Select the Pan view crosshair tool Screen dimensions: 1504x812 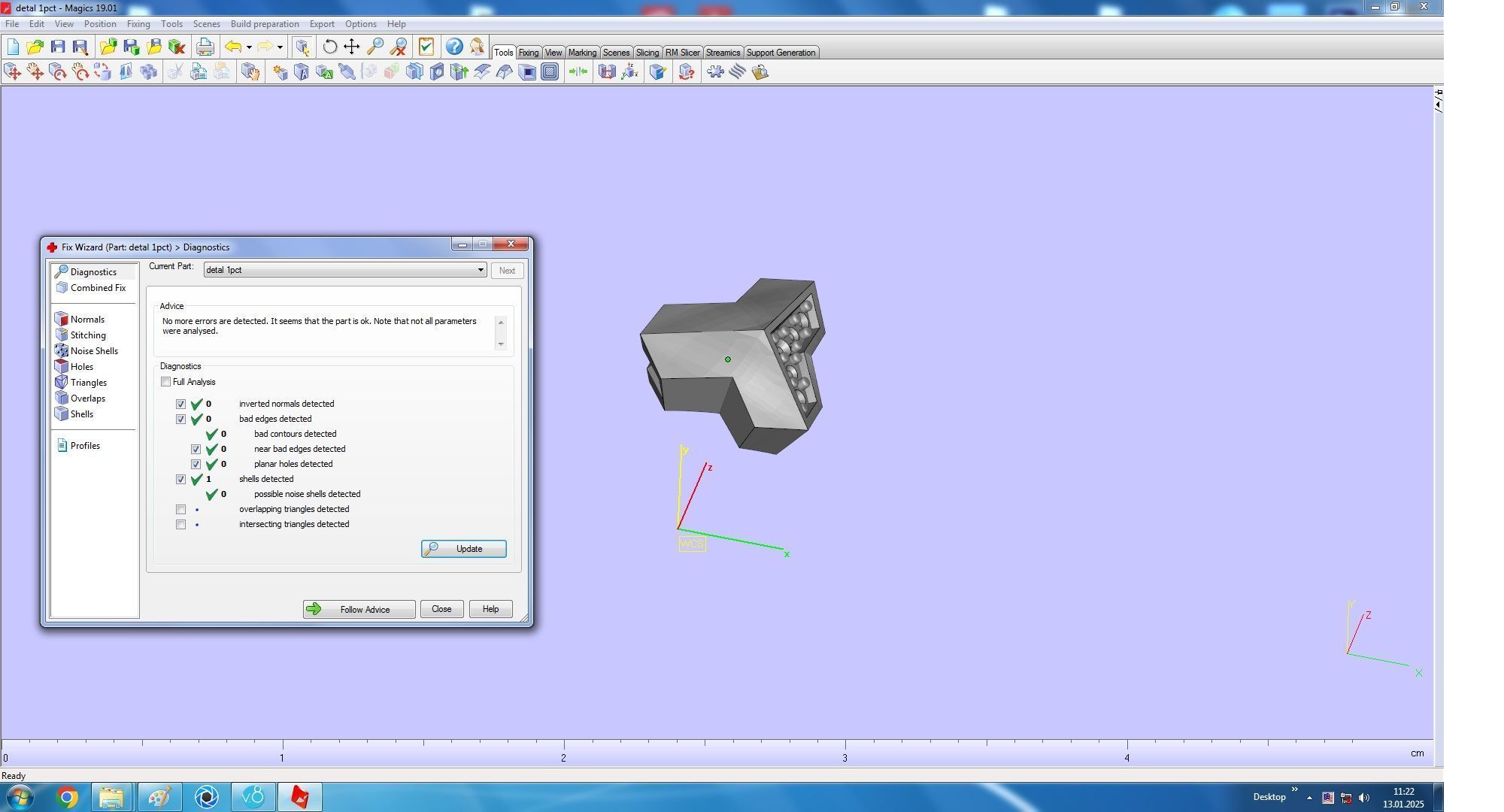coord(351,47)
